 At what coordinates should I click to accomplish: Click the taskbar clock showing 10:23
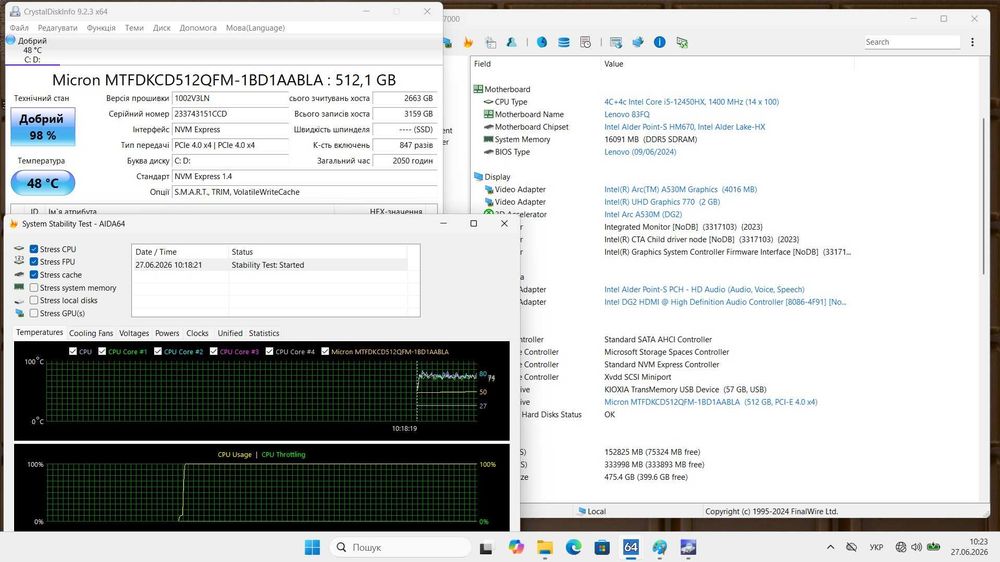click(969, 547)
